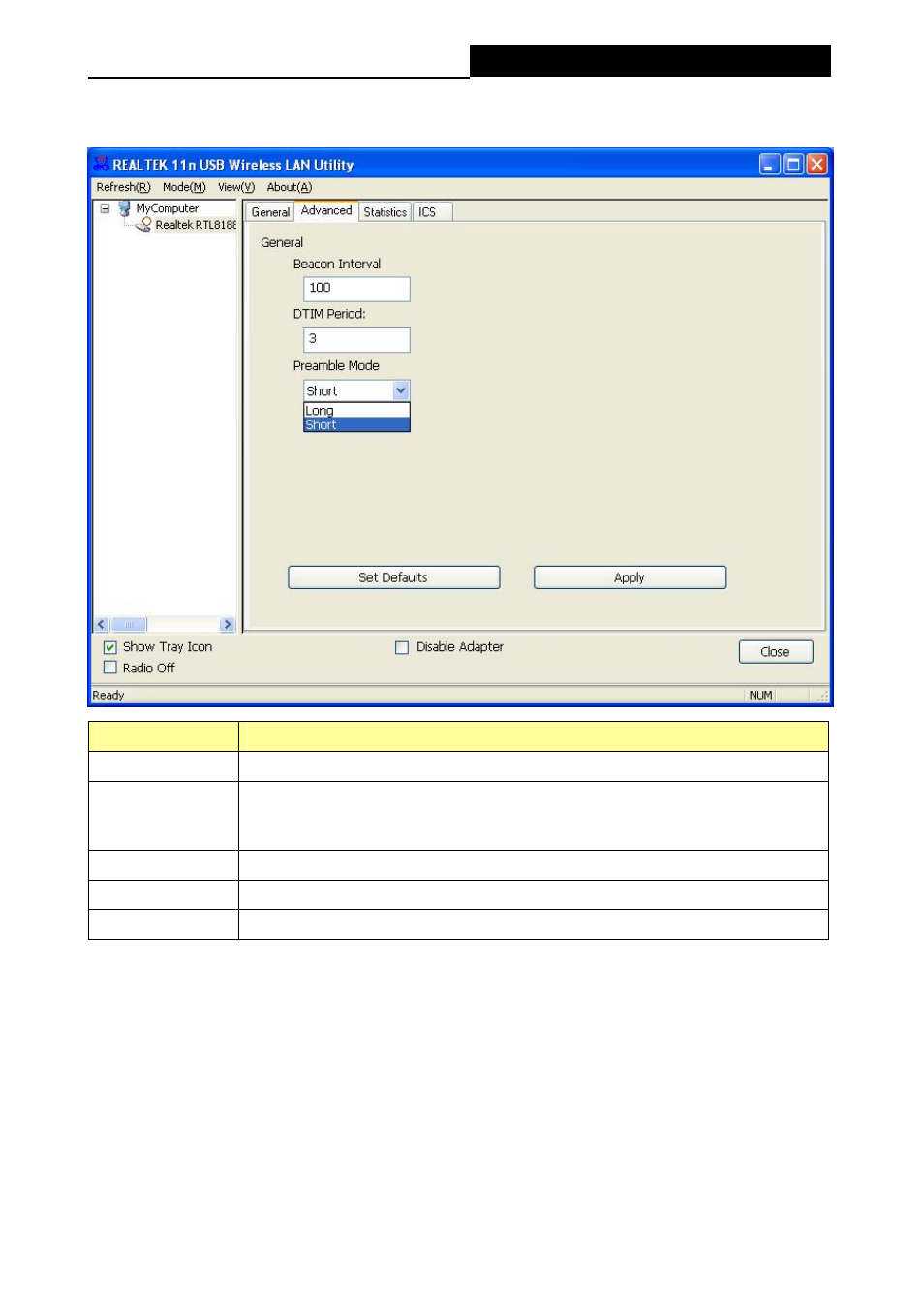Click the horizontal scrollbar thumb in the tree panel
924x1308 pixels.
pos(129,625)
